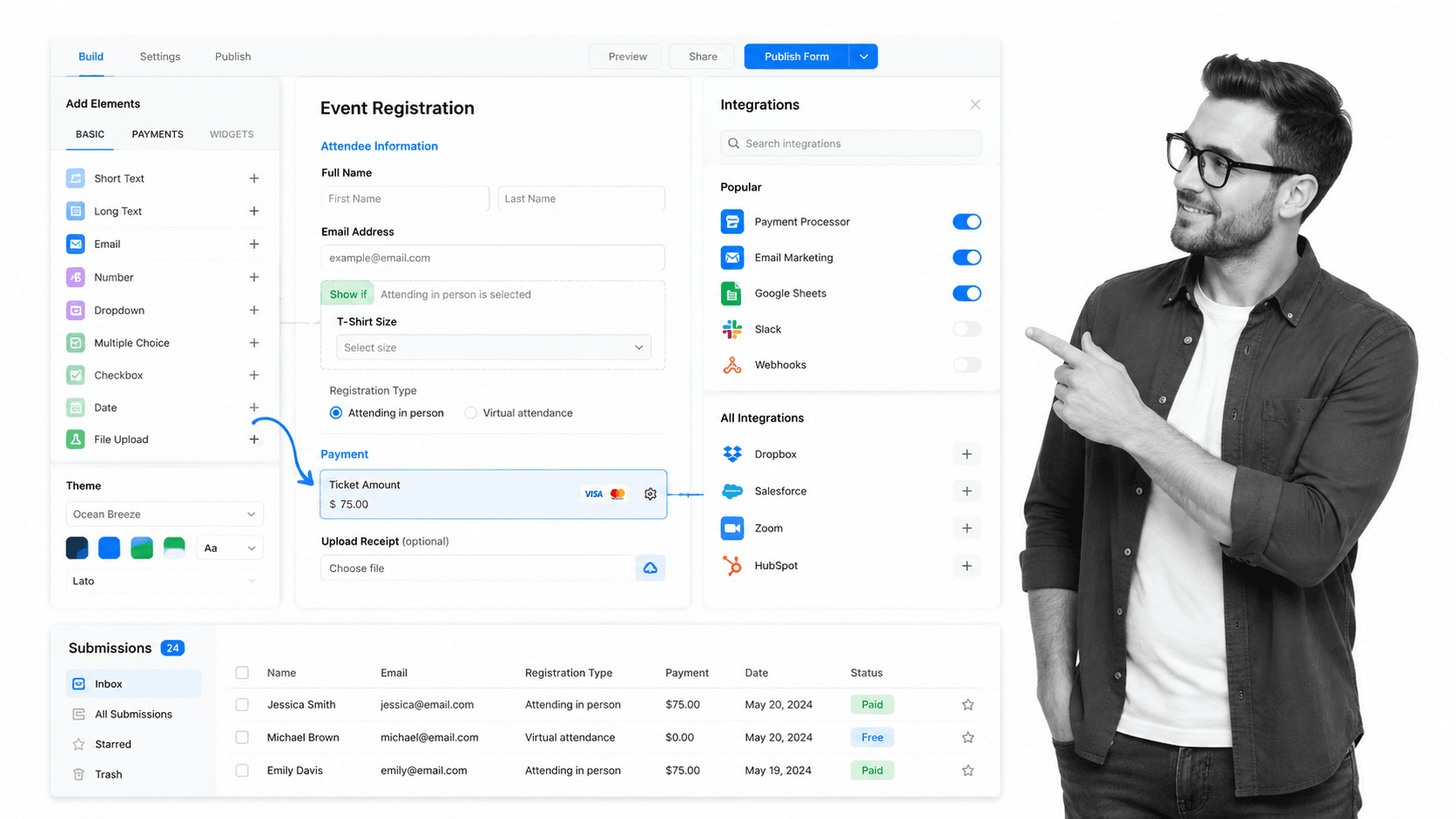Image resolution: width=1456 pixels, height=819 pixels.
Task: Click the File Upload element icon
Action: pos(76,440)
